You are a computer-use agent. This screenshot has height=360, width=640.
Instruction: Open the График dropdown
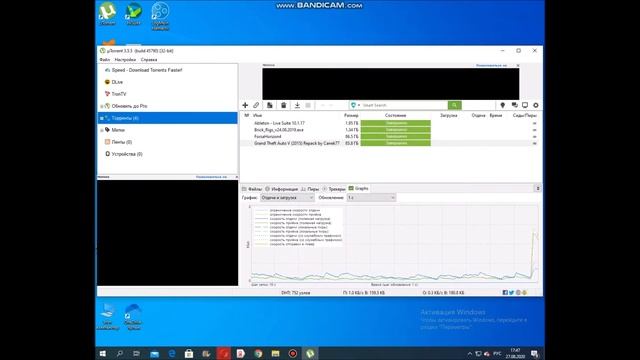coord(287,198)
